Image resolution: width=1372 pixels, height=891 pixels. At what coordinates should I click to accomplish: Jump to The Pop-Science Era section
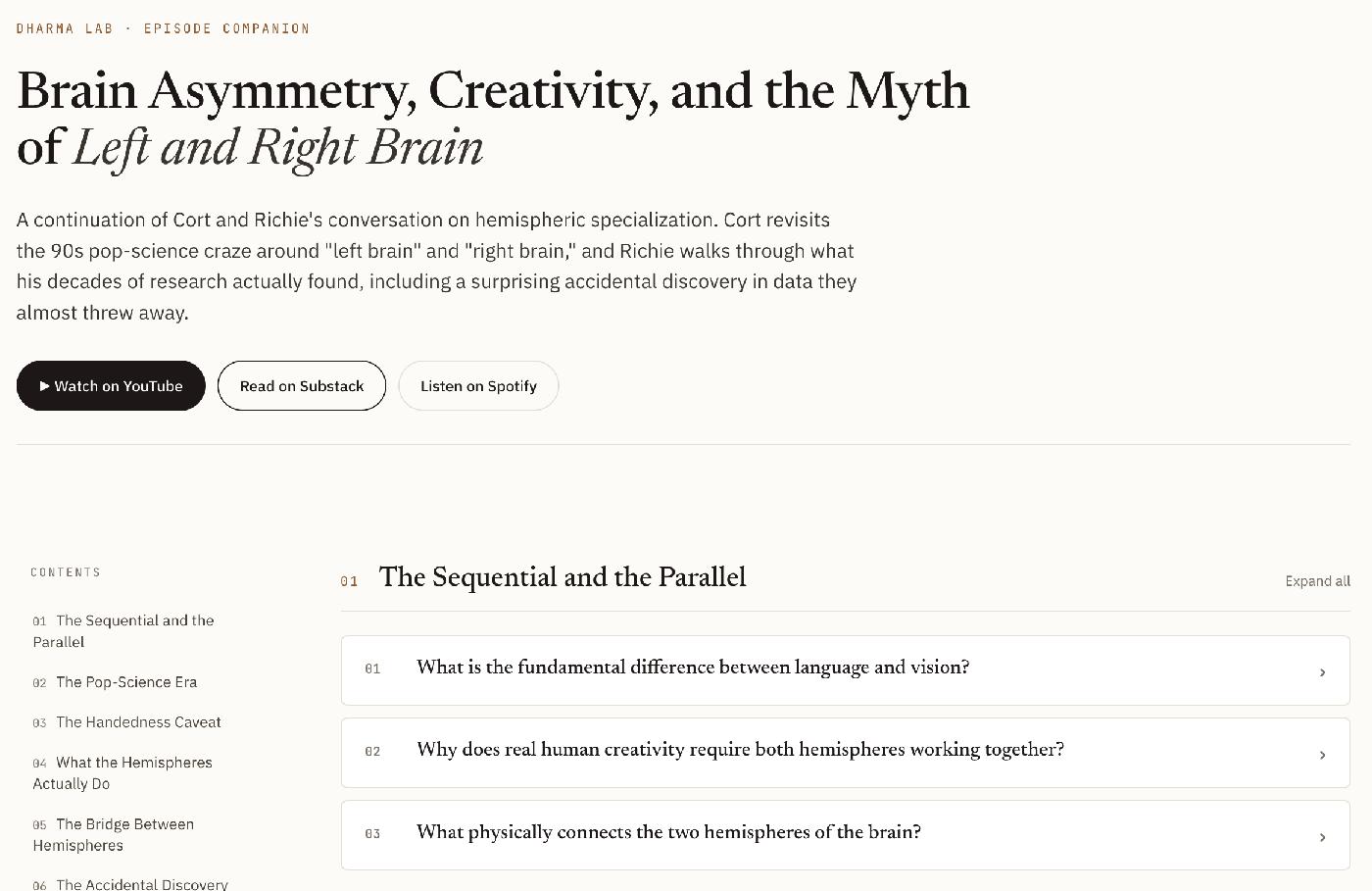pos(115,682)
